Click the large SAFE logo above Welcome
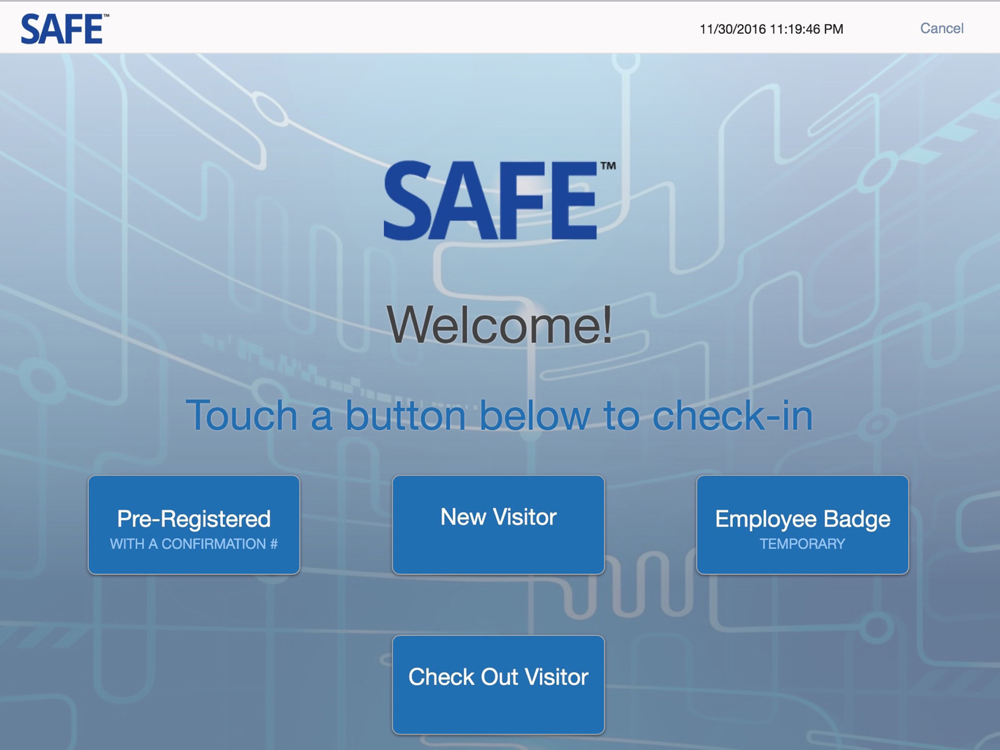Viewport: 1000px width, 750px height. click(499, 200)
